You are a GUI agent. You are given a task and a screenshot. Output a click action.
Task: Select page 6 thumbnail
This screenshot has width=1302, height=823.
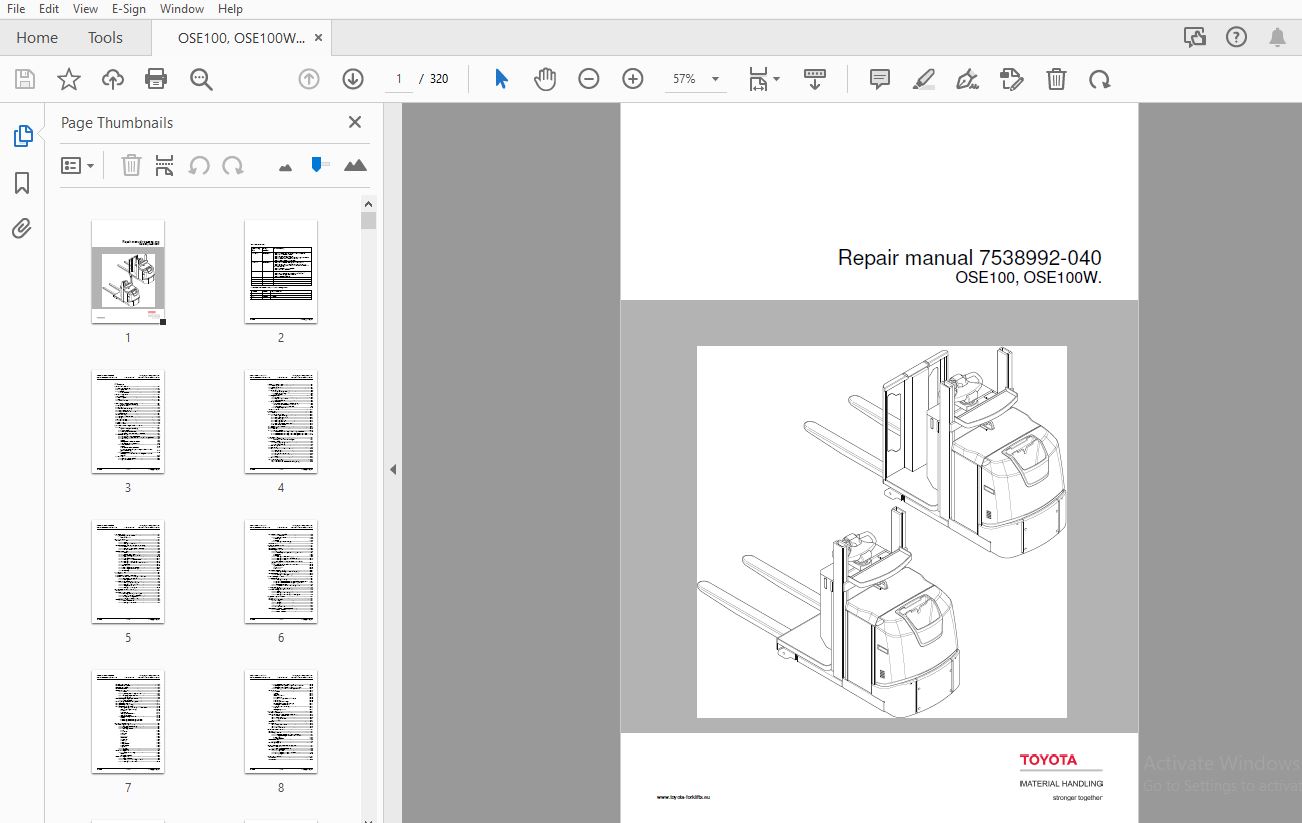click(281, 571)
